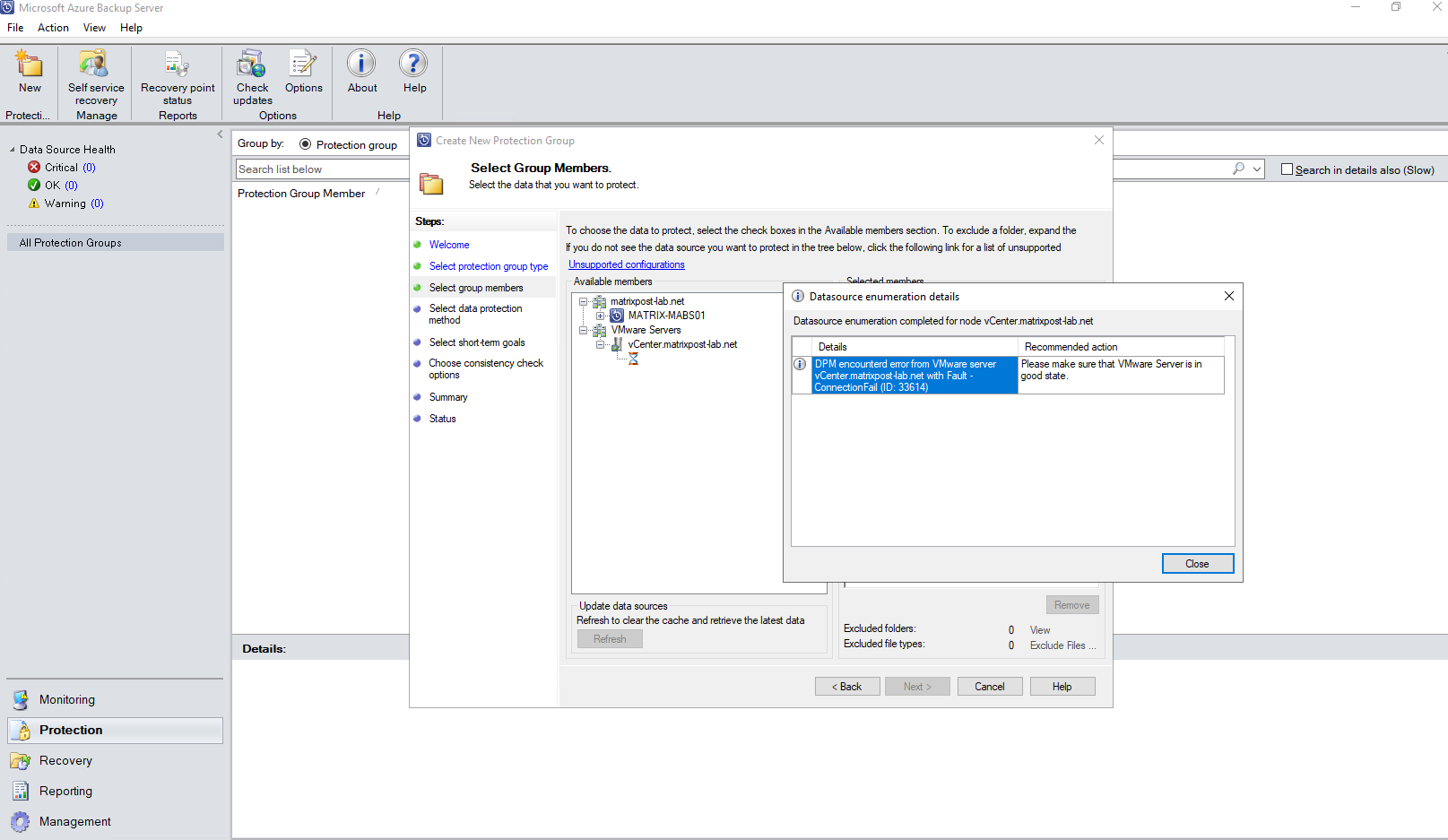This screenshot has width=1448, height=840.
Task: Click the hourglass loading icon under vCenter
Action: (633, 359)
